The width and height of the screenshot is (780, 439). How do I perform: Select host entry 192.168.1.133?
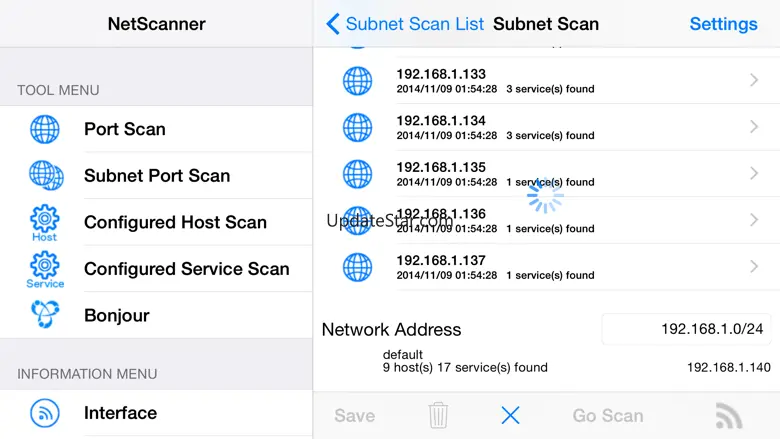click(x=546, y=81)
